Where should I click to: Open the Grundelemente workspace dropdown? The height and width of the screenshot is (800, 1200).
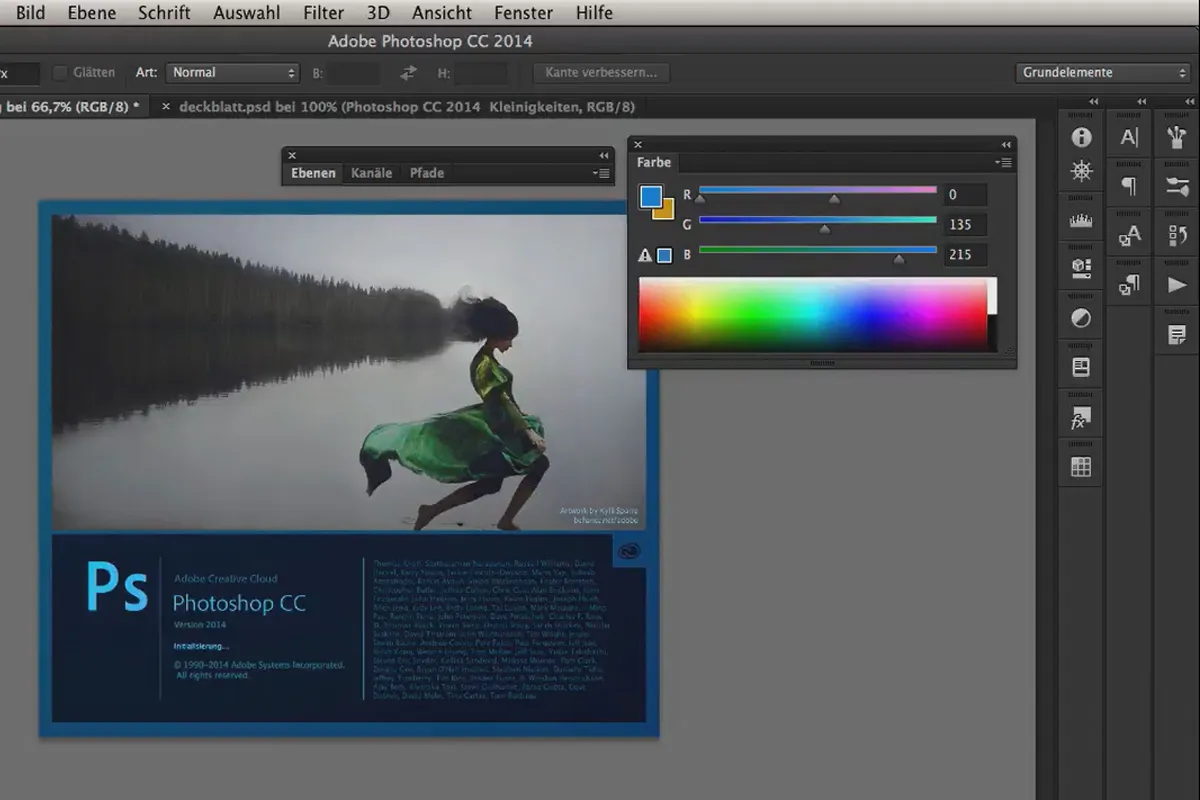point(1102,73)
